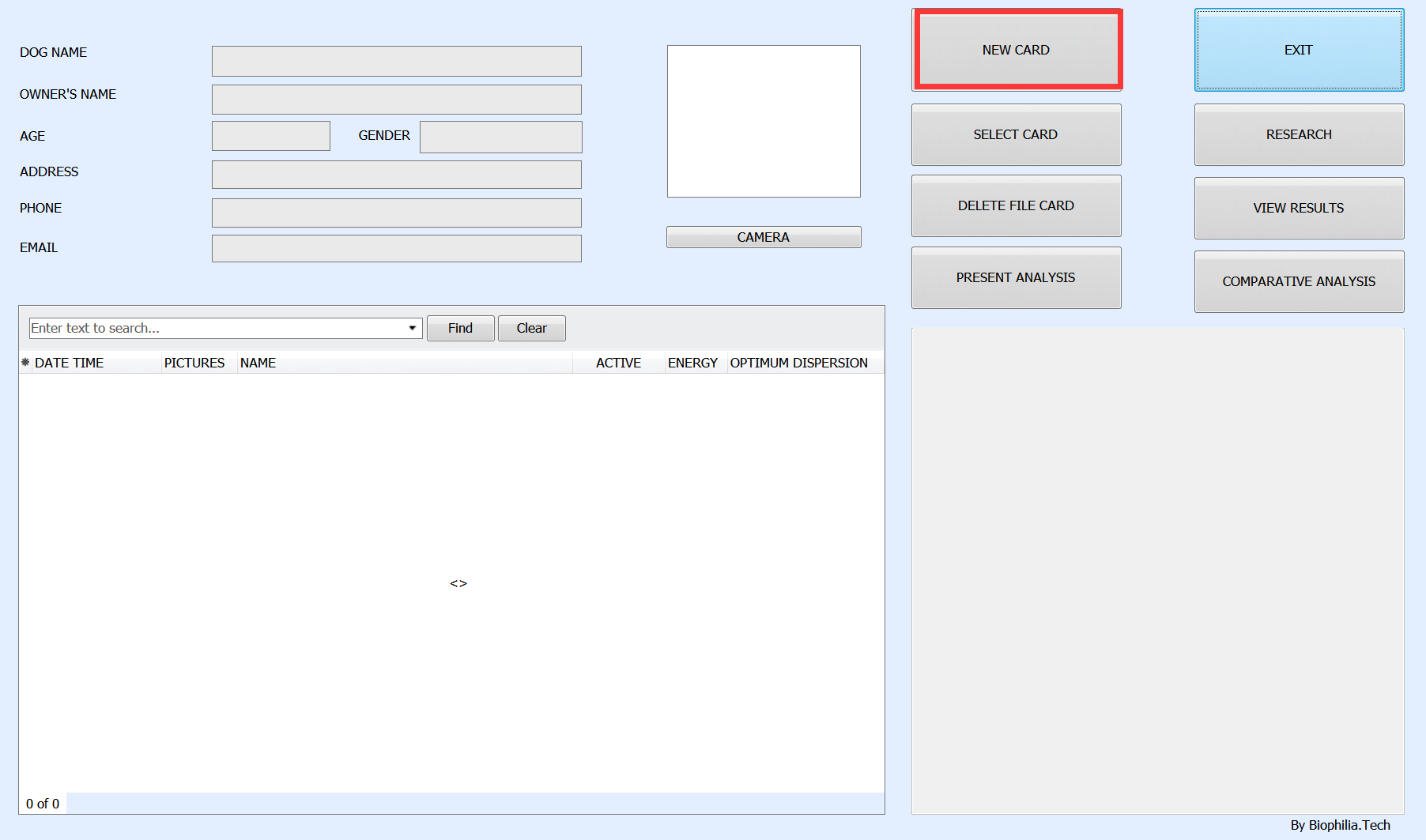Expand the search box dropdown arrow
The height and width of the screenshot is (840, 1426).
click(413, 328)
